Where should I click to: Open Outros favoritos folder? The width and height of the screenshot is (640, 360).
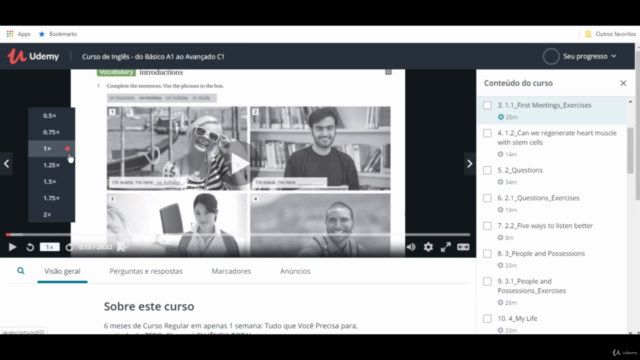[610, 34]
